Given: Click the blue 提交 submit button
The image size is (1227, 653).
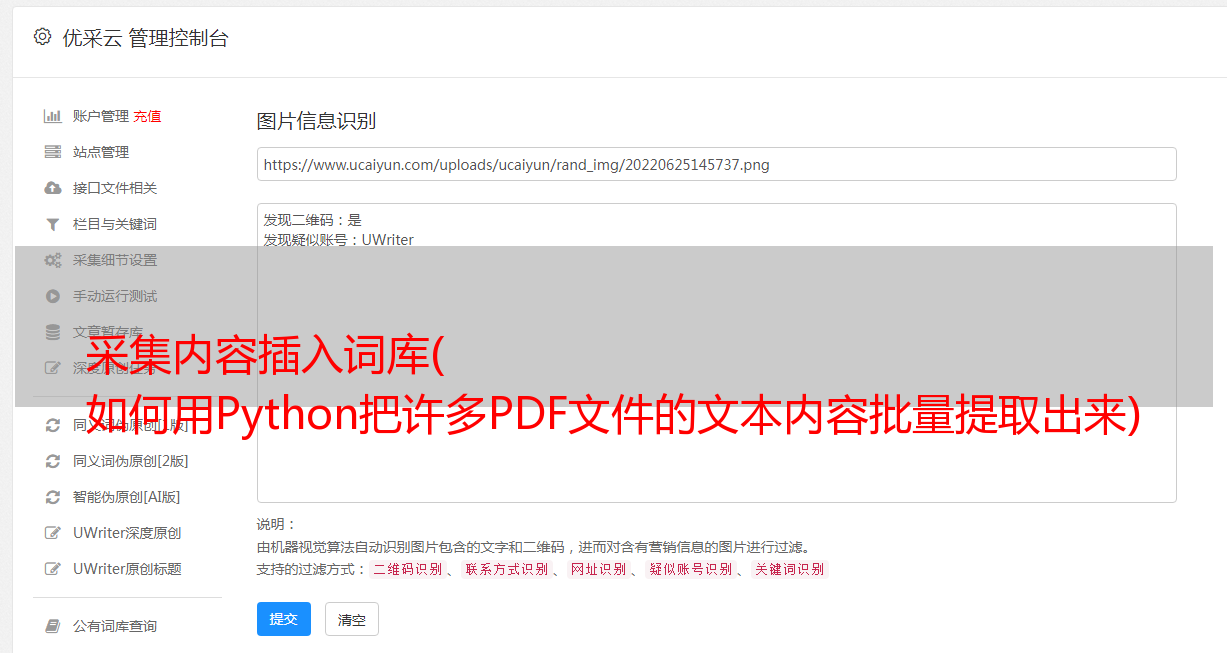Looking at the screenshot, I should [x=284, y=619].
